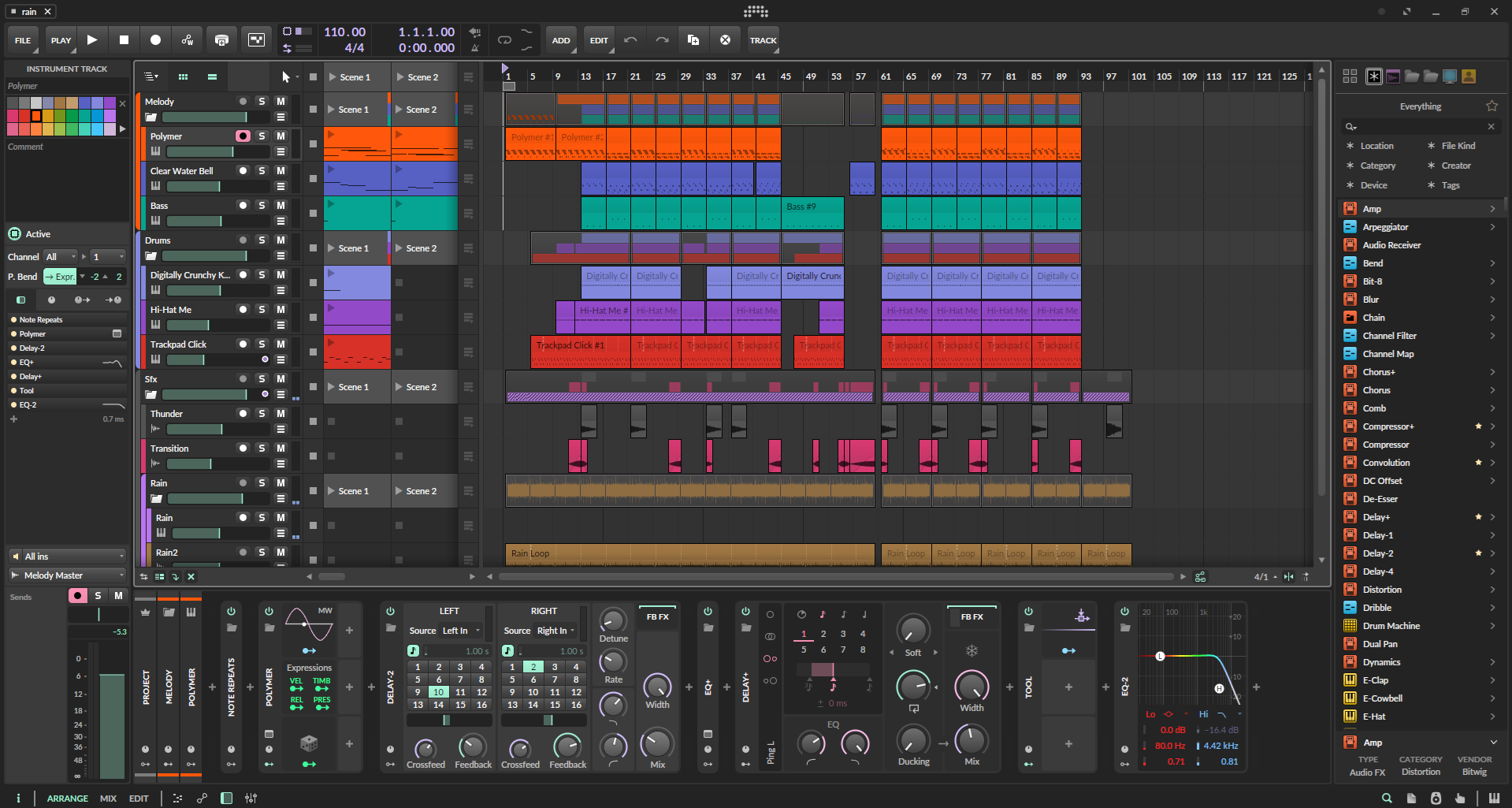Screen dimensions: 1512x808
Task: Open the samples browser source
Action: 1392,76
